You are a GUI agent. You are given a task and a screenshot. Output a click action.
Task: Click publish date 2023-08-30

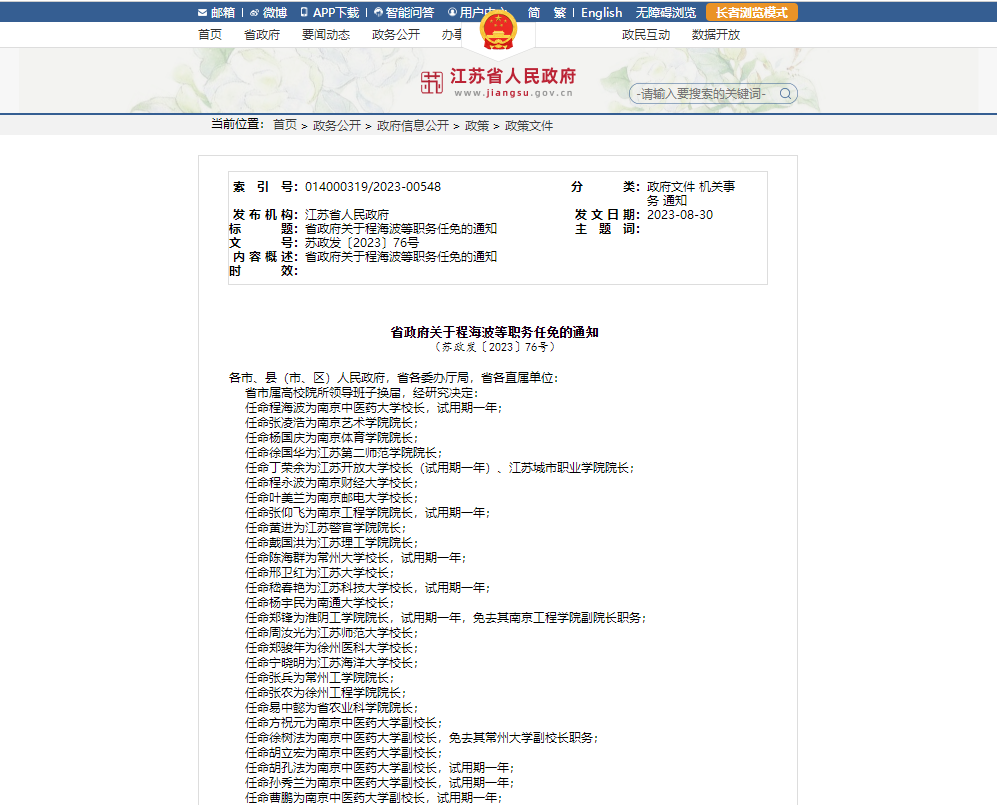point(680,215)
